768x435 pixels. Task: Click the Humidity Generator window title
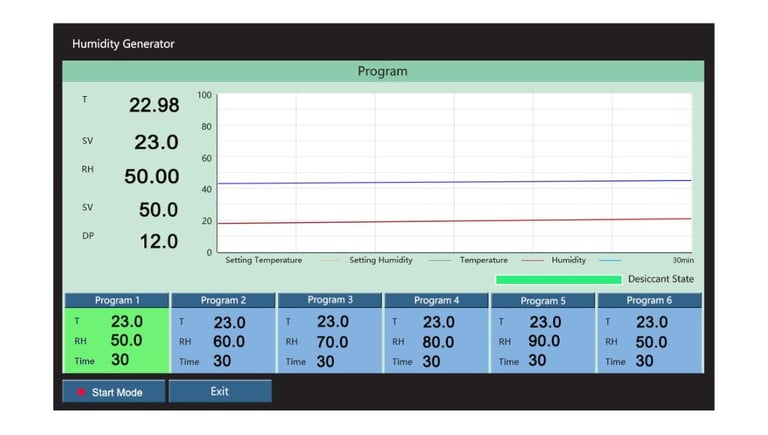(123, 44)
